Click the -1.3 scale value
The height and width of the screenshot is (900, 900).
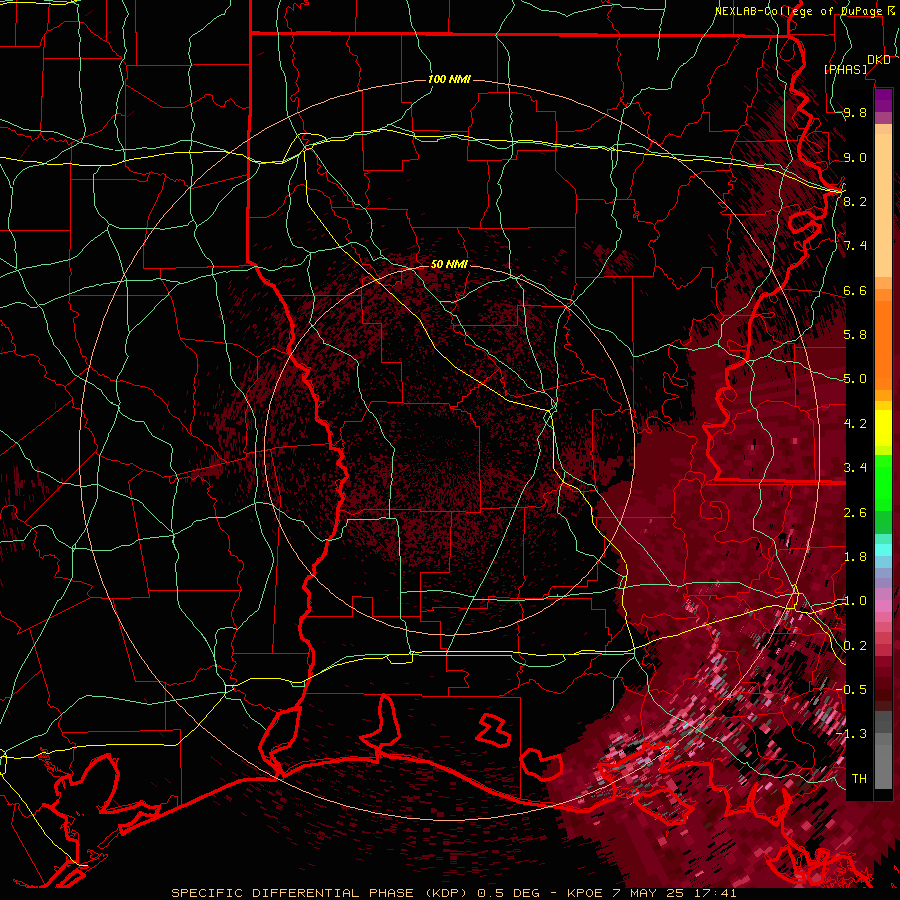pyautogui.click(x=854, y=734)
